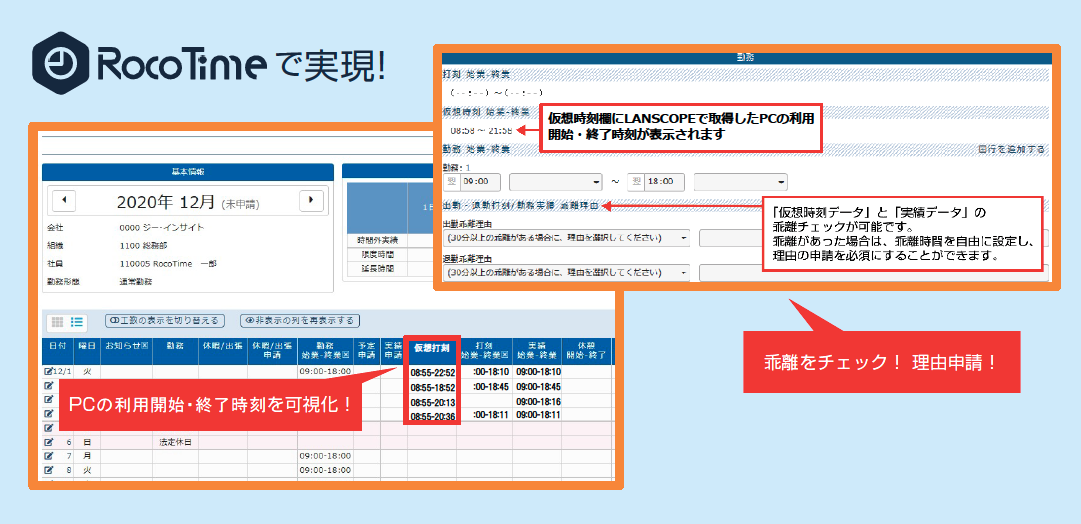This screenshot has width=1081, height=524.
Task: Select virtual punch cell 08:55-20:13
Action: [432, 402]
